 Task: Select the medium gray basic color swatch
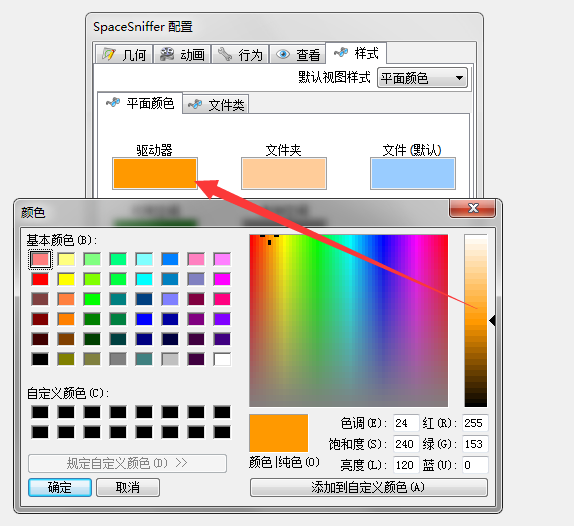point(118,359)
